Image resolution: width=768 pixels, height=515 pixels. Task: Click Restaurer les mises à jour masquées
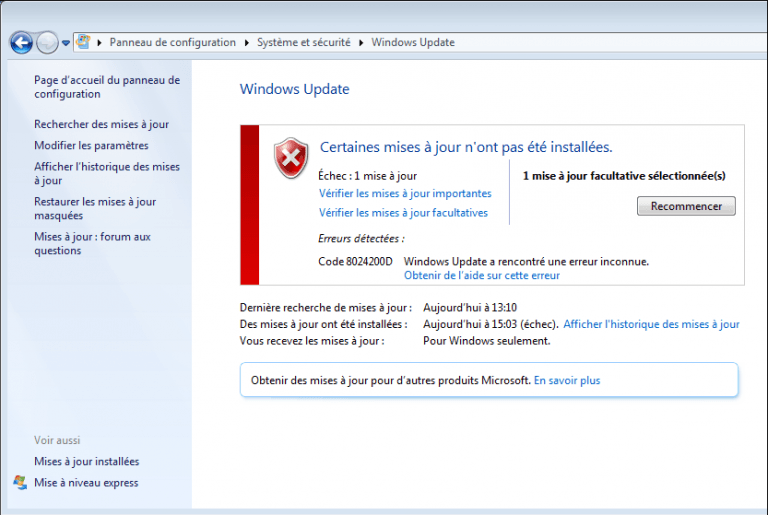pos(95,208)
